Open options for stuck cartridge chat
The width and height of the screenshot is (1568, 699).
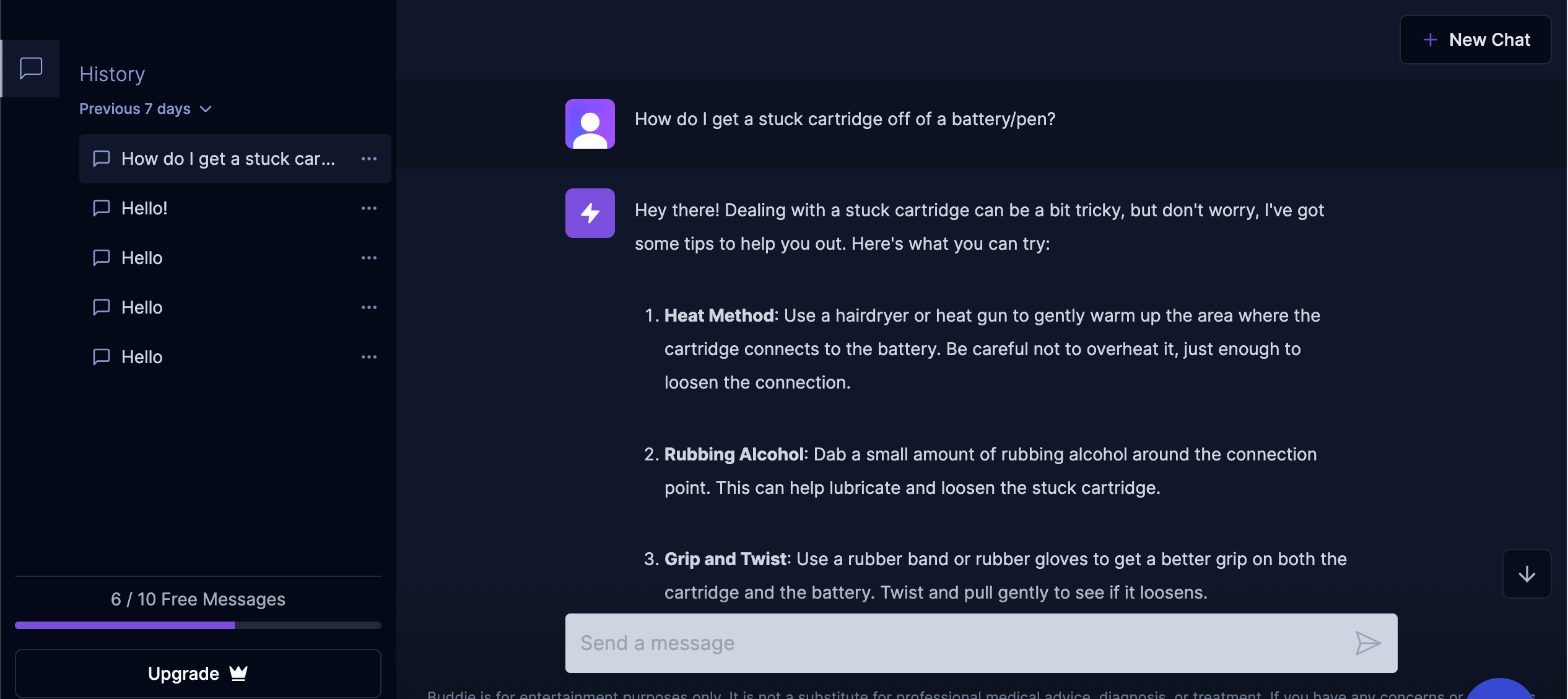[369, 159]
